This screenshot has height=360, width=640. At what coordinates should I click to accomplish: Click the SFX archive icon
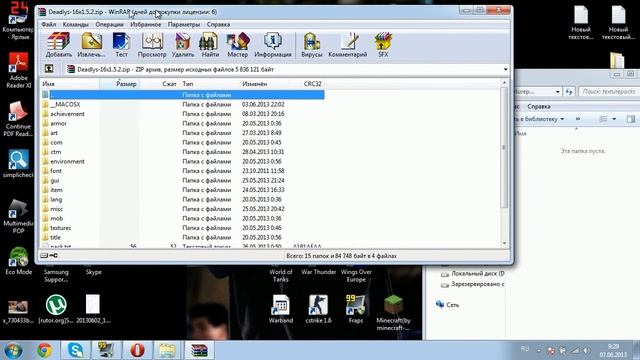[x=383, y=44]
